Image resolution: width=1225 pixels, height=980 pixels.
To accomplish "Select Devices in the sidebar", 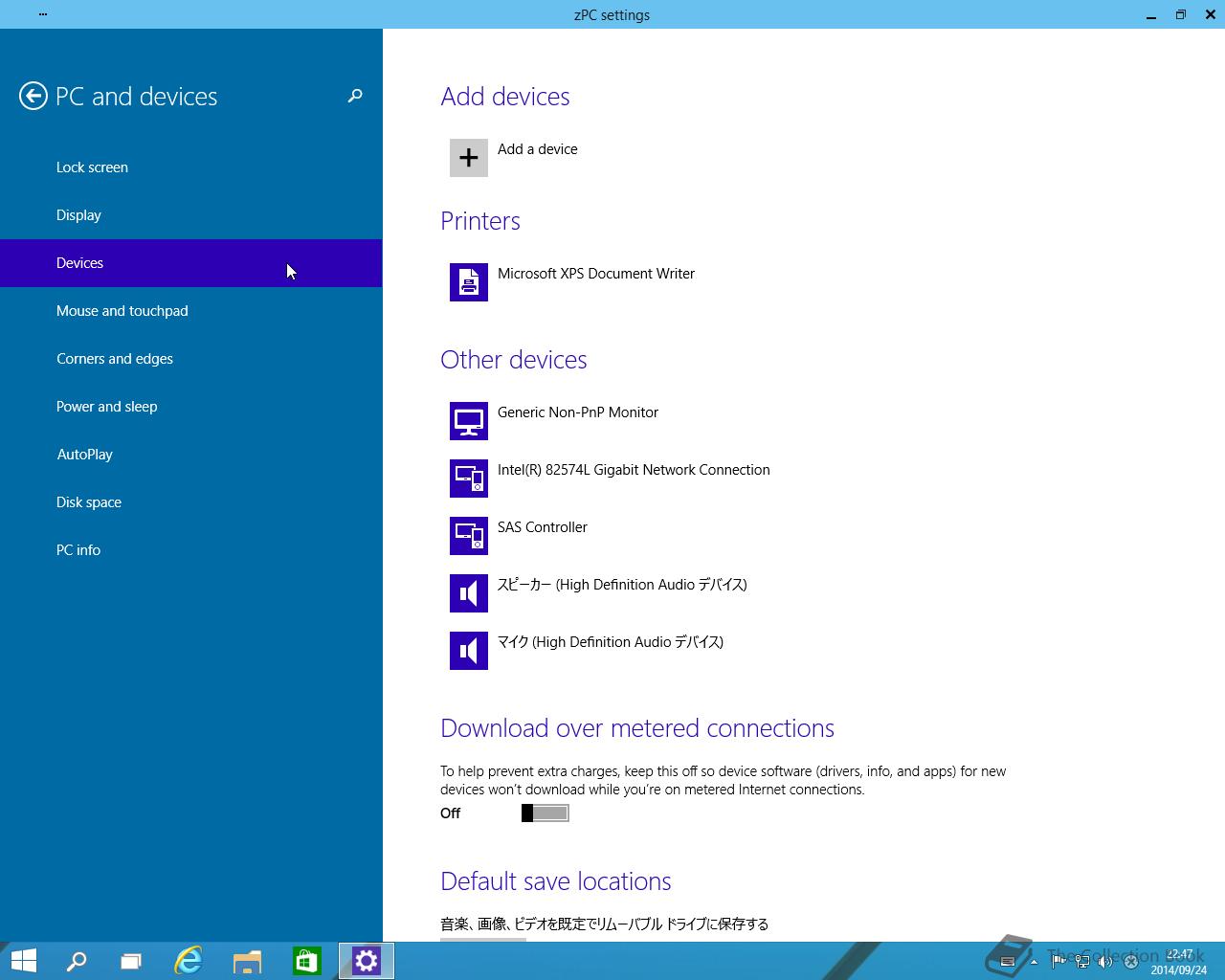I will (191, 263).
